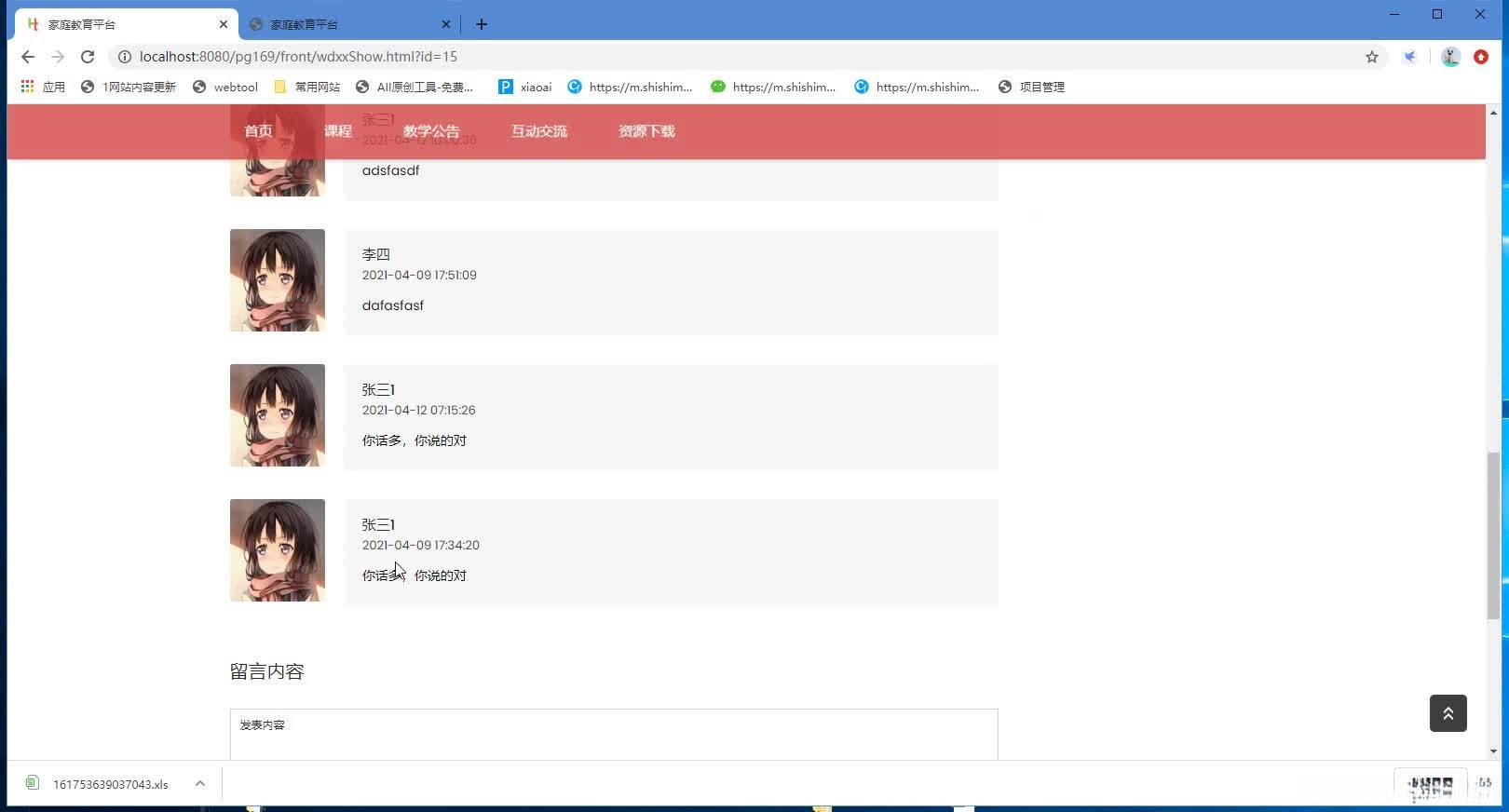
Task: Go to 首页 in the navigation
Action: pyautogui.click(x=259, y=131)
